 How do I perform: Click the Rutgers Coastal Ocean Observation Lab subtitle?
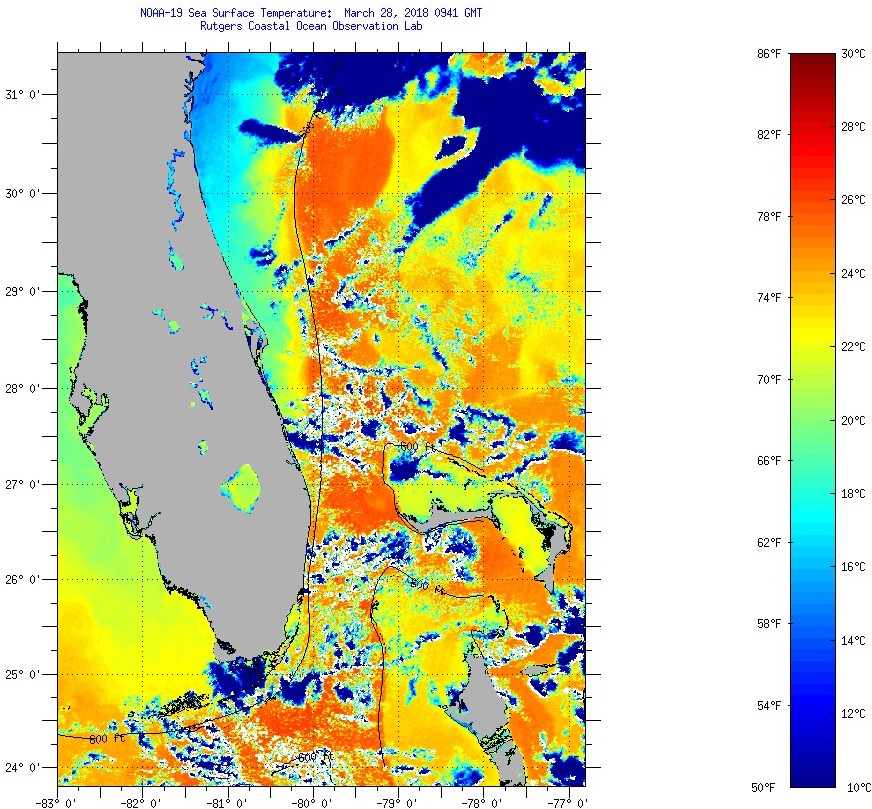coord(311,26)
